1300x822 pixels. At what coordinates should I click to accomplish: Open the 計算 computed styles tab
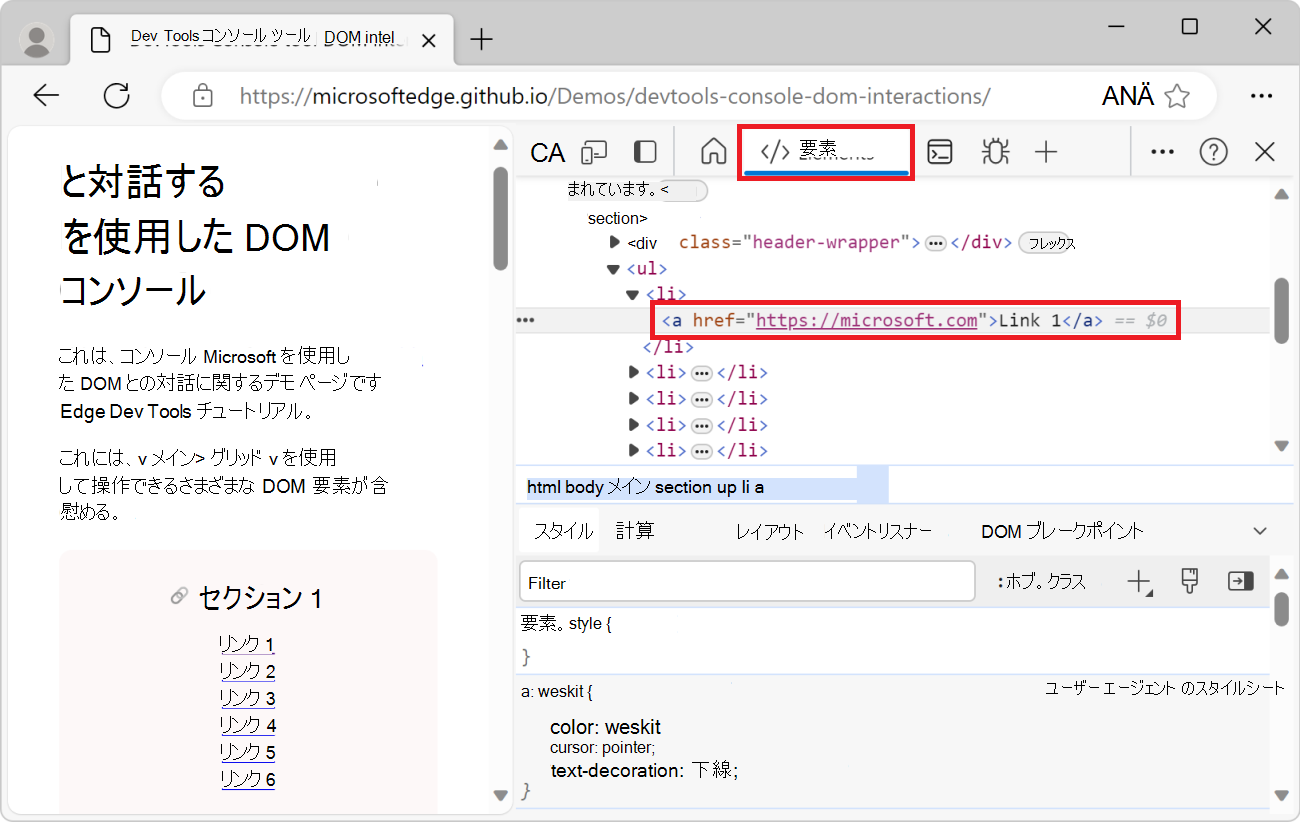pos(635,530)
